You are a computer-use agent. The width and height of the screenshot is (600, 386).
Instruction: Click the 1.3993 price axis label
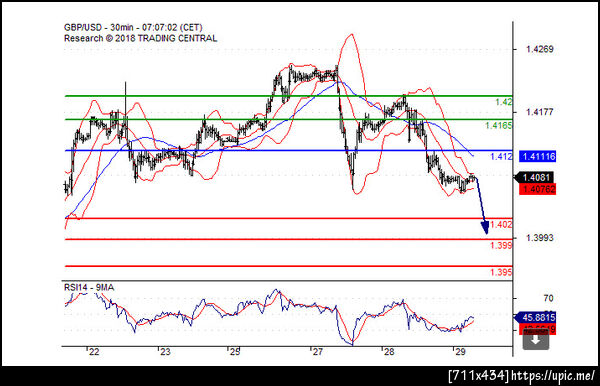[x=540, y=238]
